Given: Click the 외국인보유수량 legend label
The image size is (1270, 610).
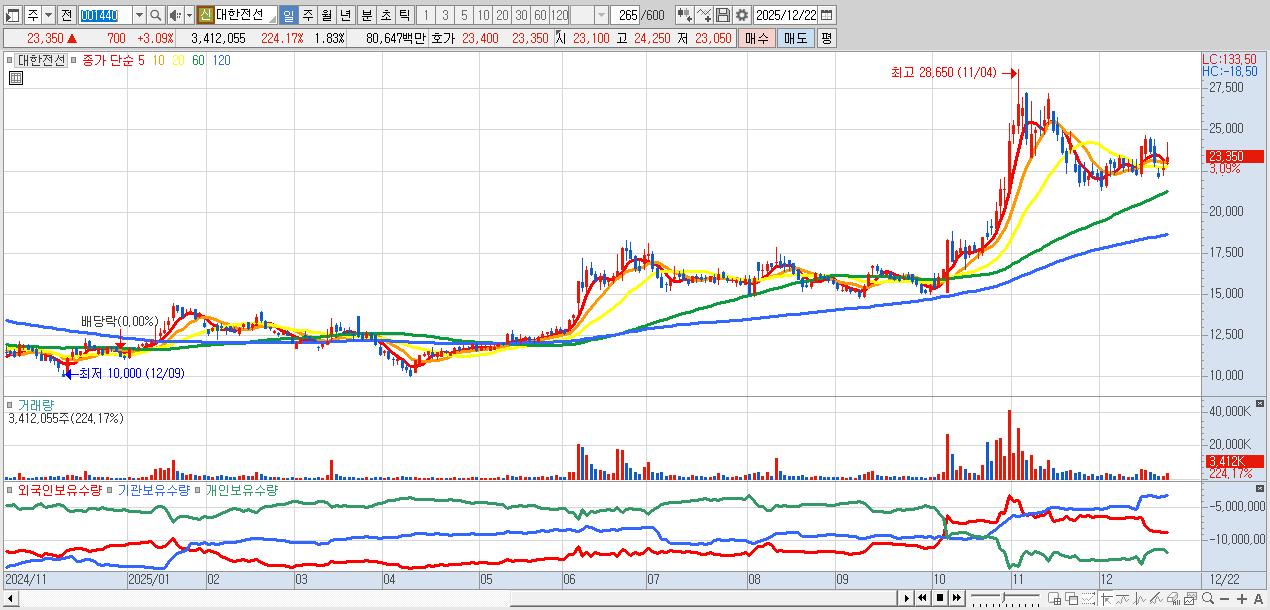Looking at the screenshot, I should click(x=58, y=491).
